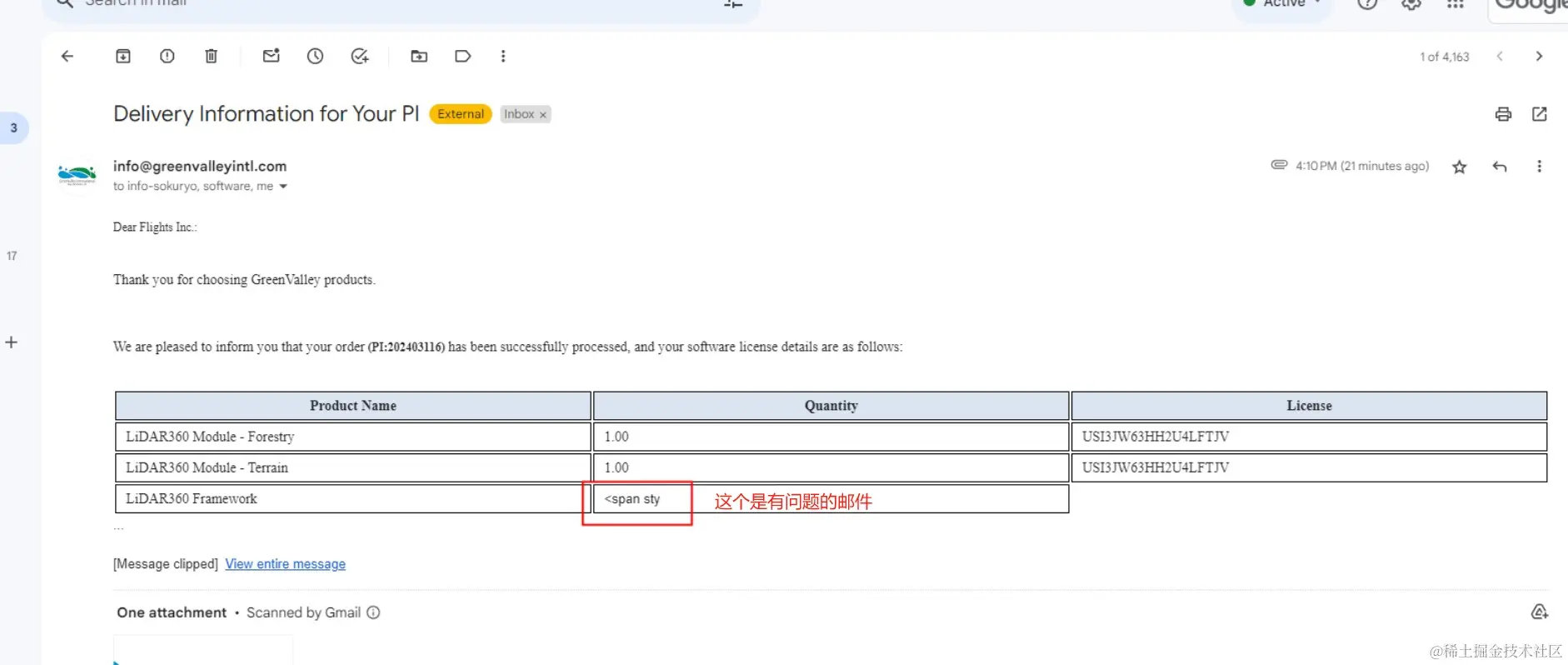Add attachment to Drive icon
Image resolution: width=1568 pixels, height=665 pixels.
click(1540, 612)
